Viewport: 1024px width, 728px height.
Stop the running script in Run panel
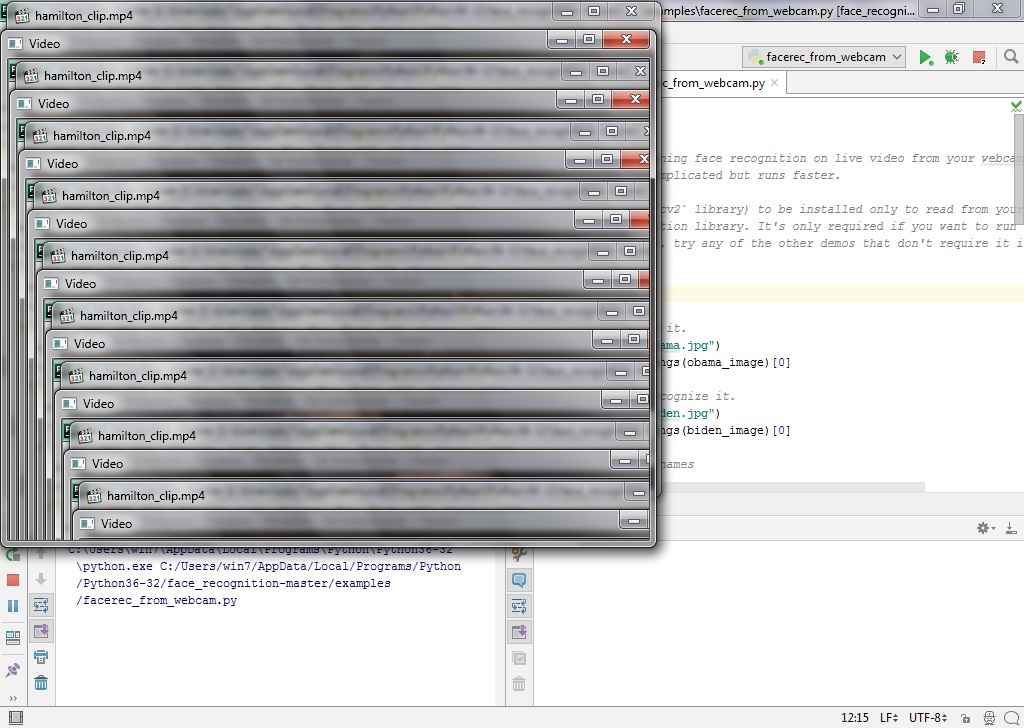pyautogui.click(x=13, y=580)
